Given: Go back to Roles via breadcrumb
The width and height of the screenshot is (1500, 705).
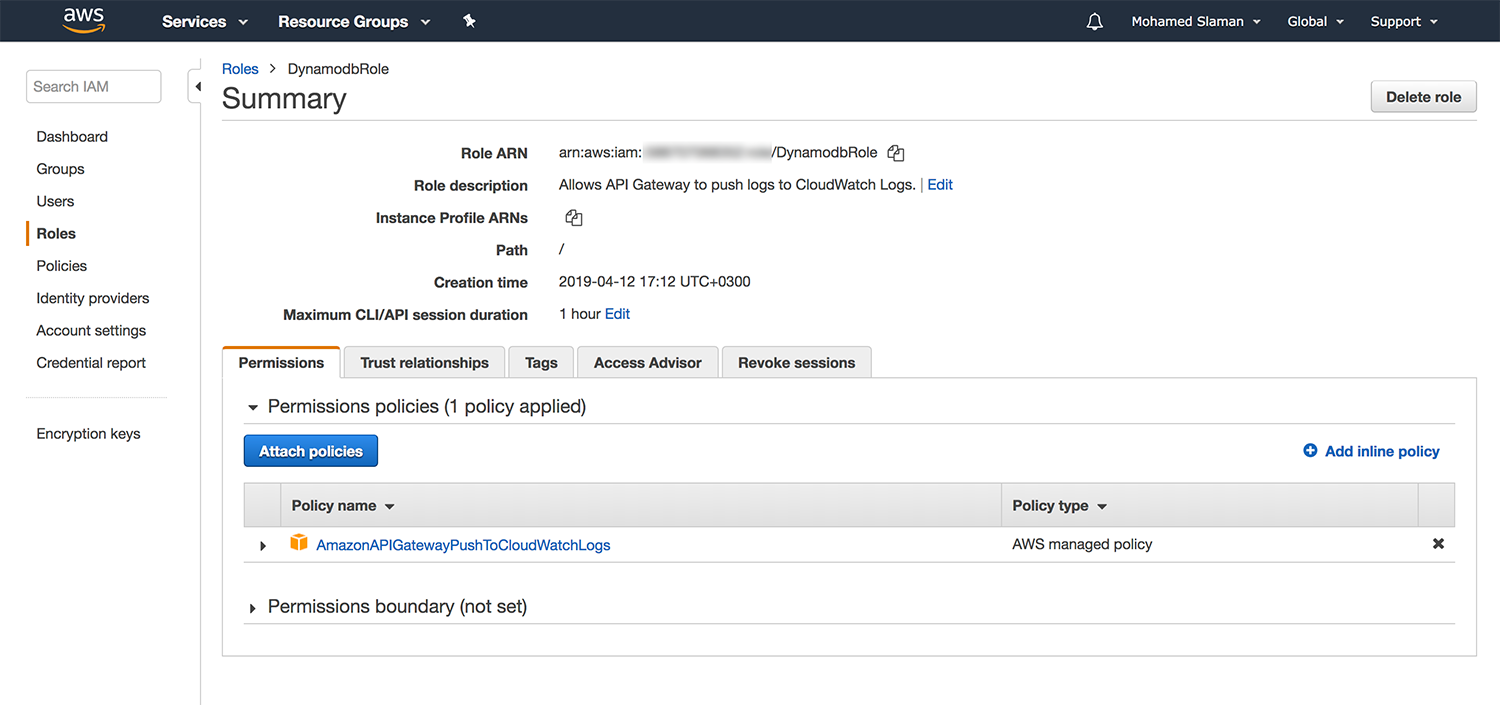Looking at the screenshot, I should click(x=240, y=69).
